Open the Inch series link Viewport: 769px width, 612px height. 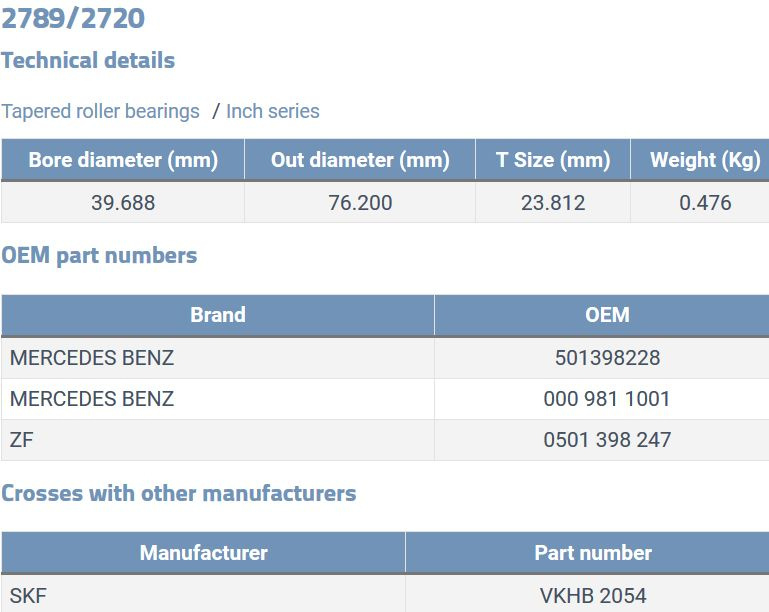click(x=273, y=111)
